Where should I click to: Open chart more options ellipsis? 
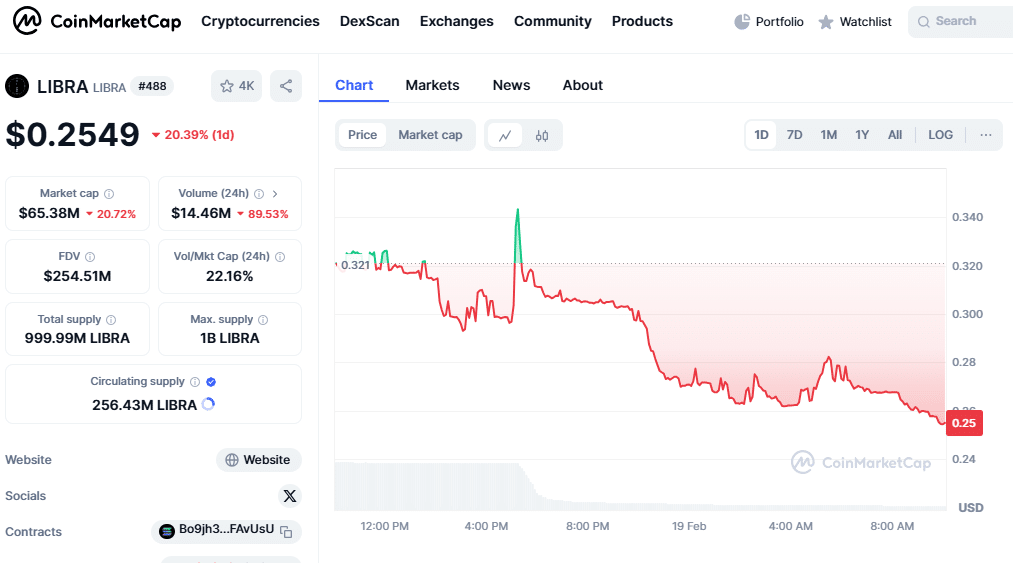click(x=985, y=135)
